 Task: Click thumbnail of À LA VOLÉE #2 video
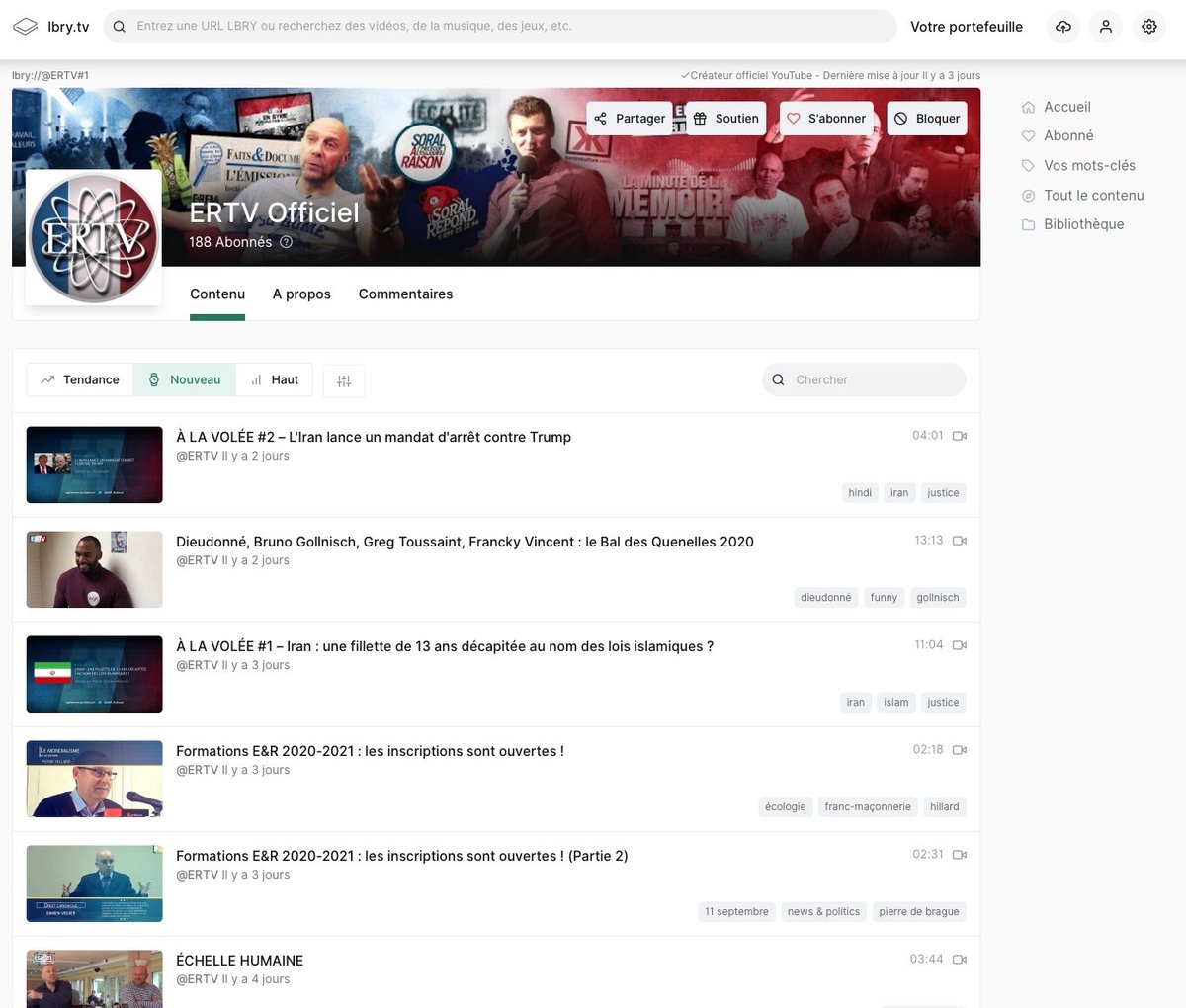[94, 464]
